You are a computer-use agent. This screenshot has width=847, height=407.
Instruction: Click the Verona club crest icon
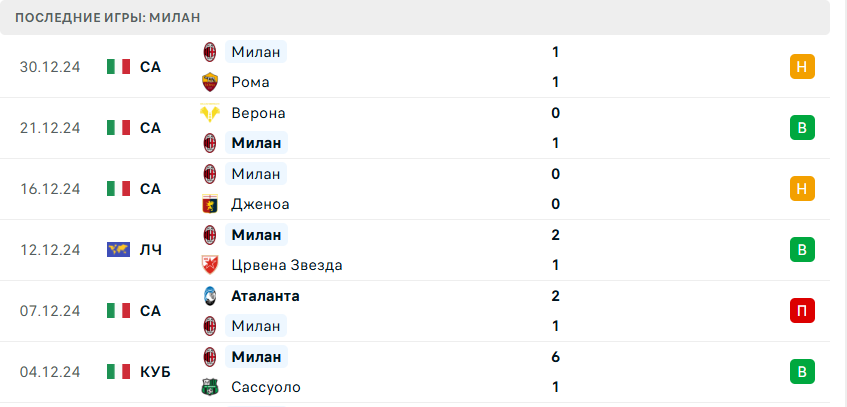210,113
